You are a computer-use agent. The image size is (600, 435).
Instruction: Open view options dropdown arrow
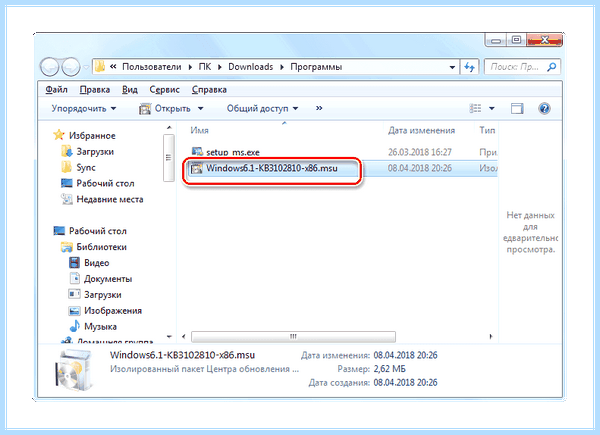(492, 109)
